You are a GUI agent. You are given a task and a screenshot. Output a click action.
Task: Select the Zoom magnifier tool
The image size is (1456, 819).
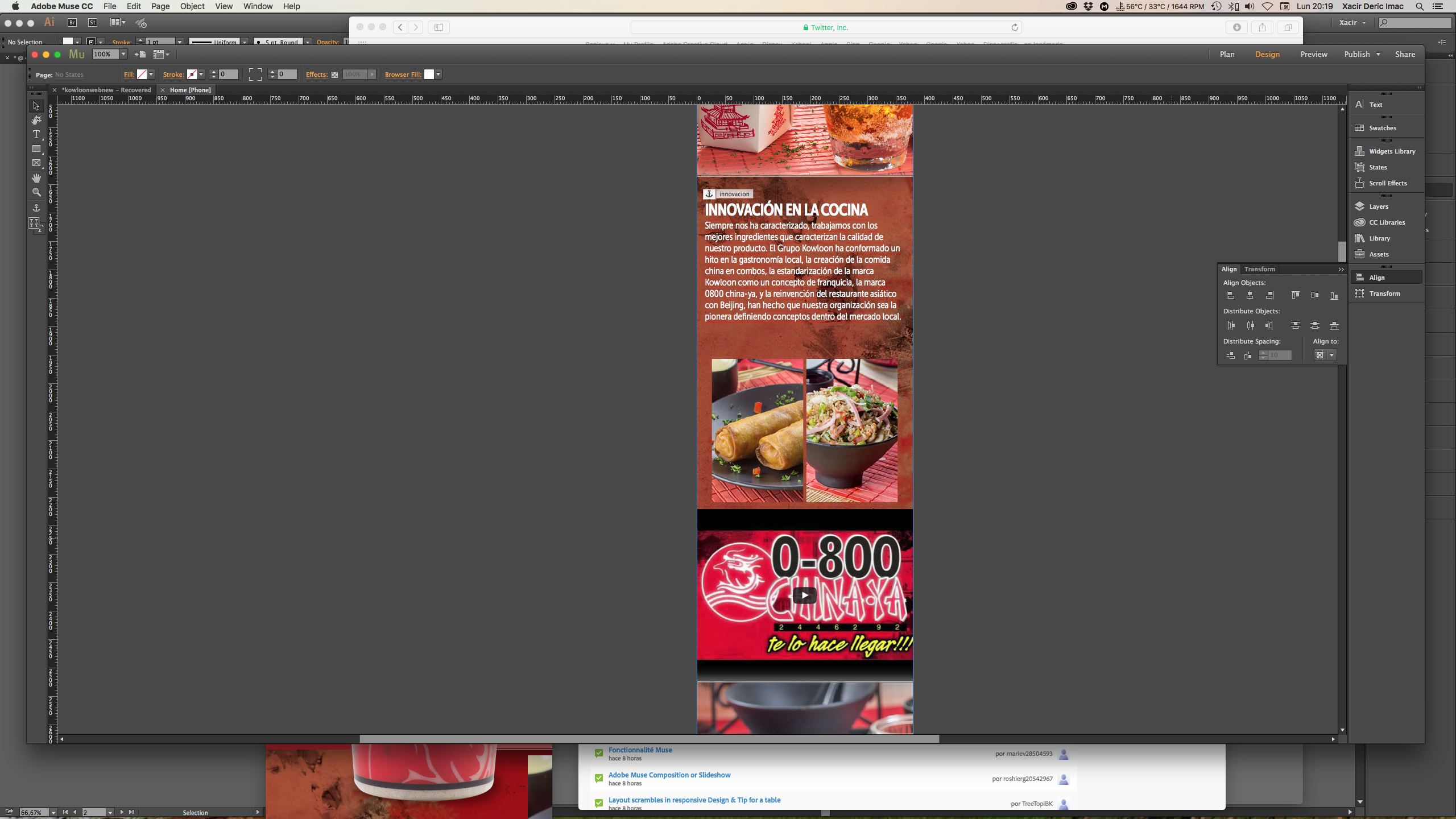click(x=36, y=192)
